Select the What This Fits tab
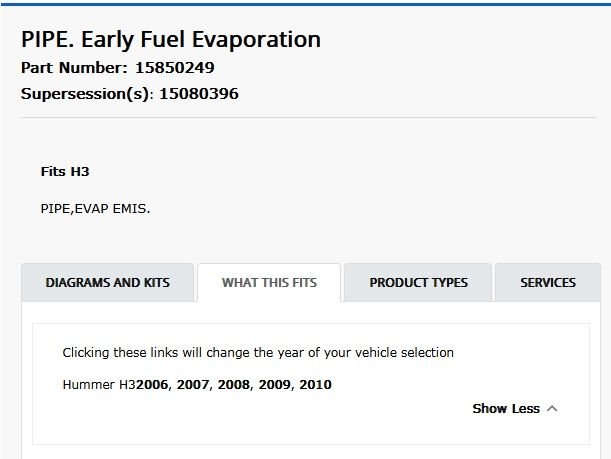Viewport: 611px width, 459px height. [269, 283]
